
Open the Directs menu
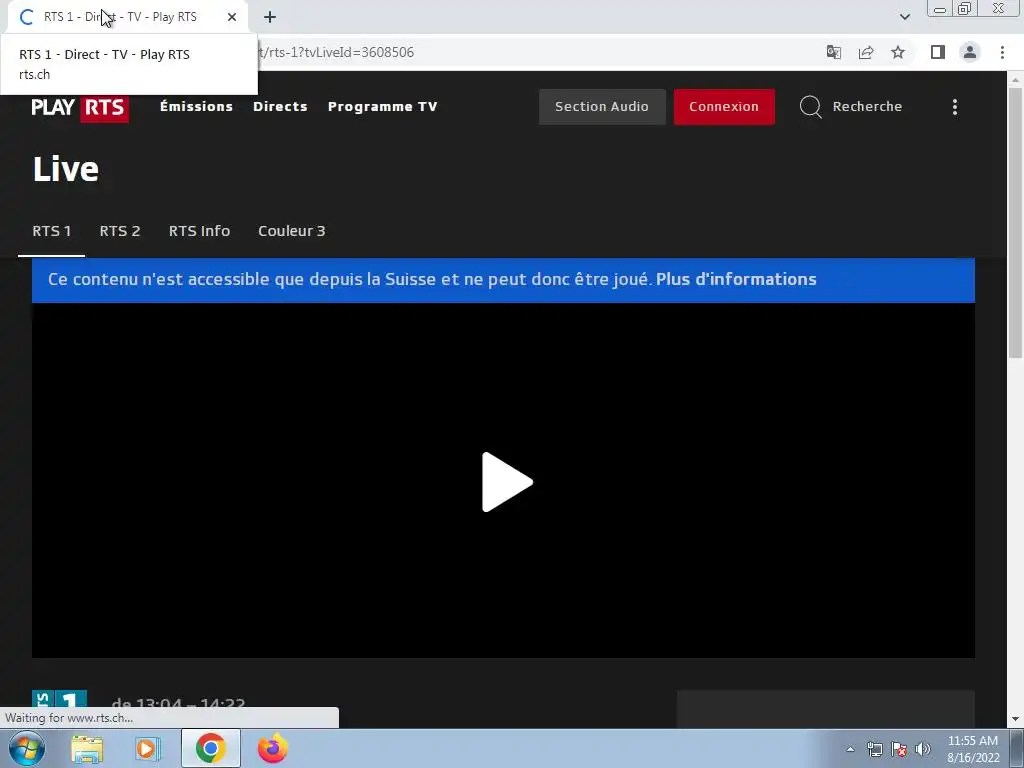pyautogui.click(x=280, y=106)
